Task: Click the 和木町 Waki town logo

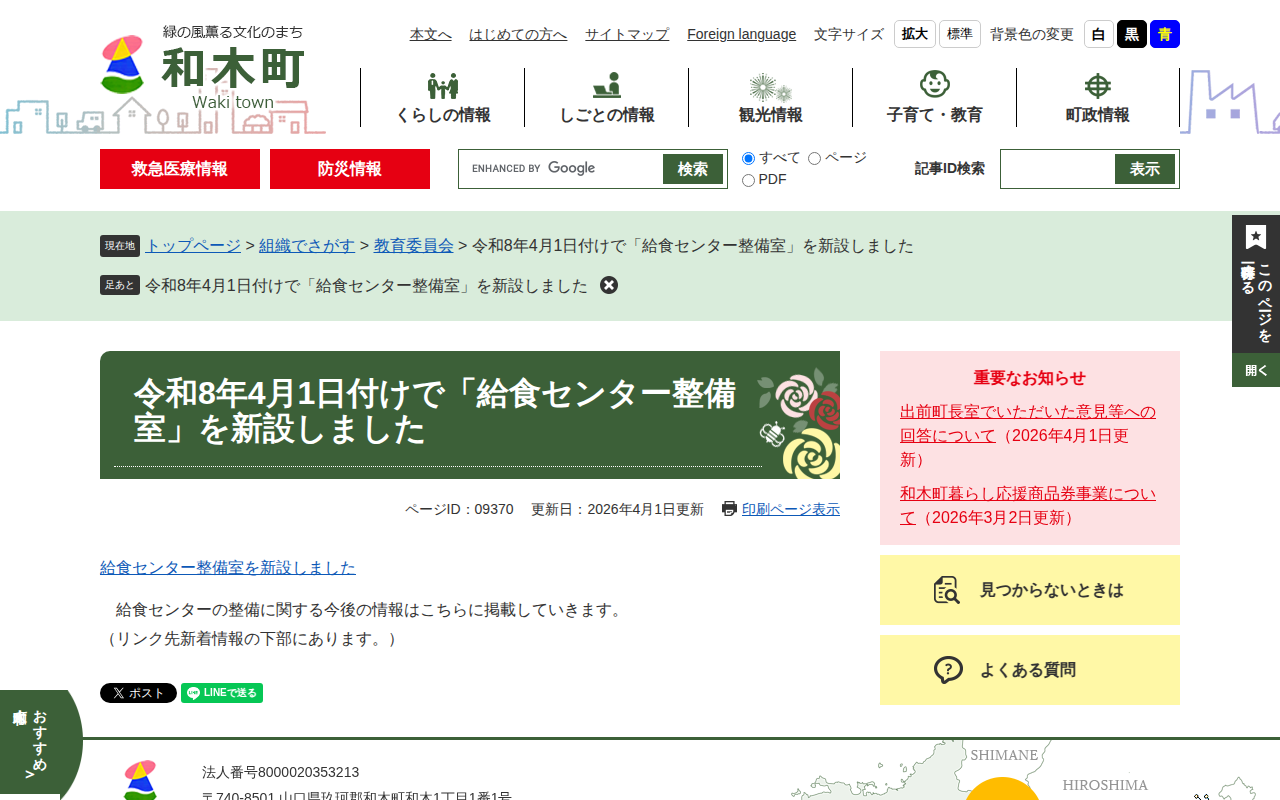Action: [x=203, y=67]
